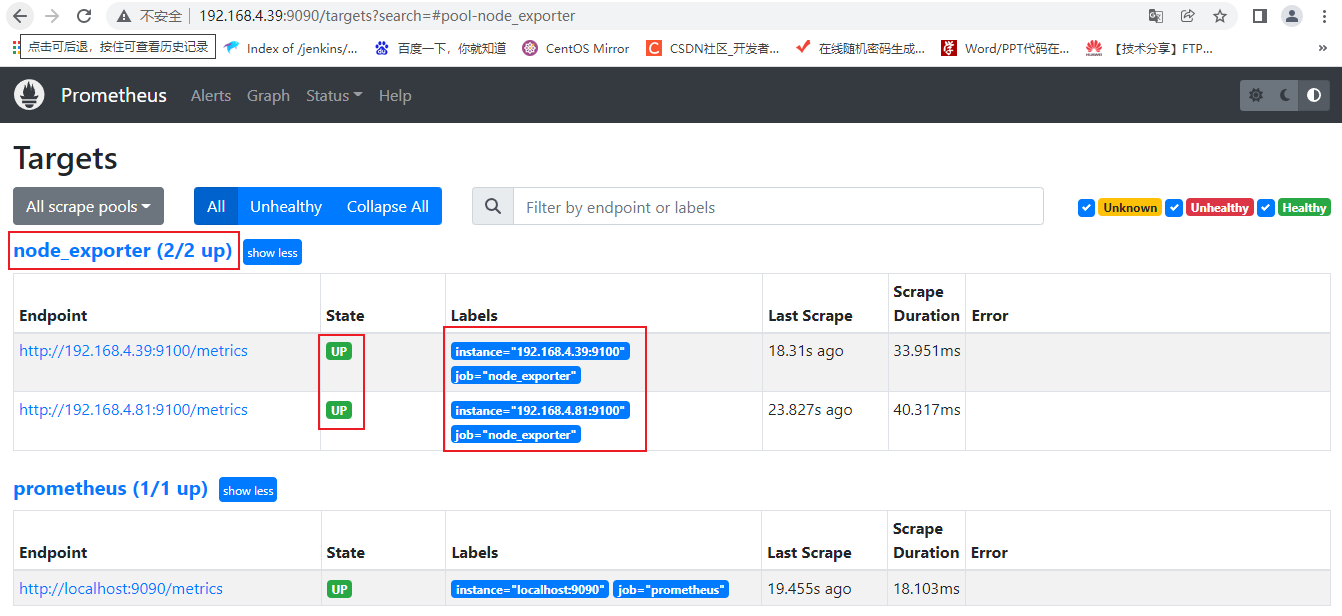
Task: Click instance="192.168.4.39:9100" label badge
Action: 540,352
